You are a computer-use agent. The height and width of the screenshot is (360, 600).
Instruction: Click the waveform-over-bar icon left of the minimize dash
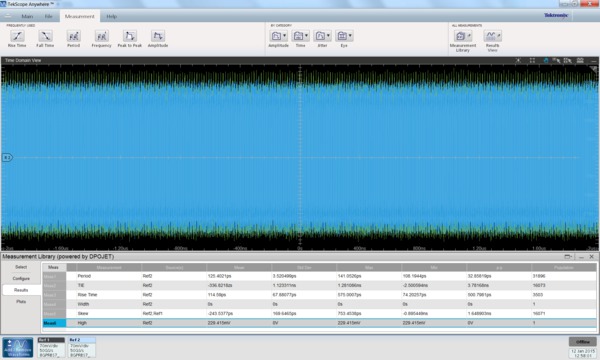pyautogui.click(x=580, y=60)
